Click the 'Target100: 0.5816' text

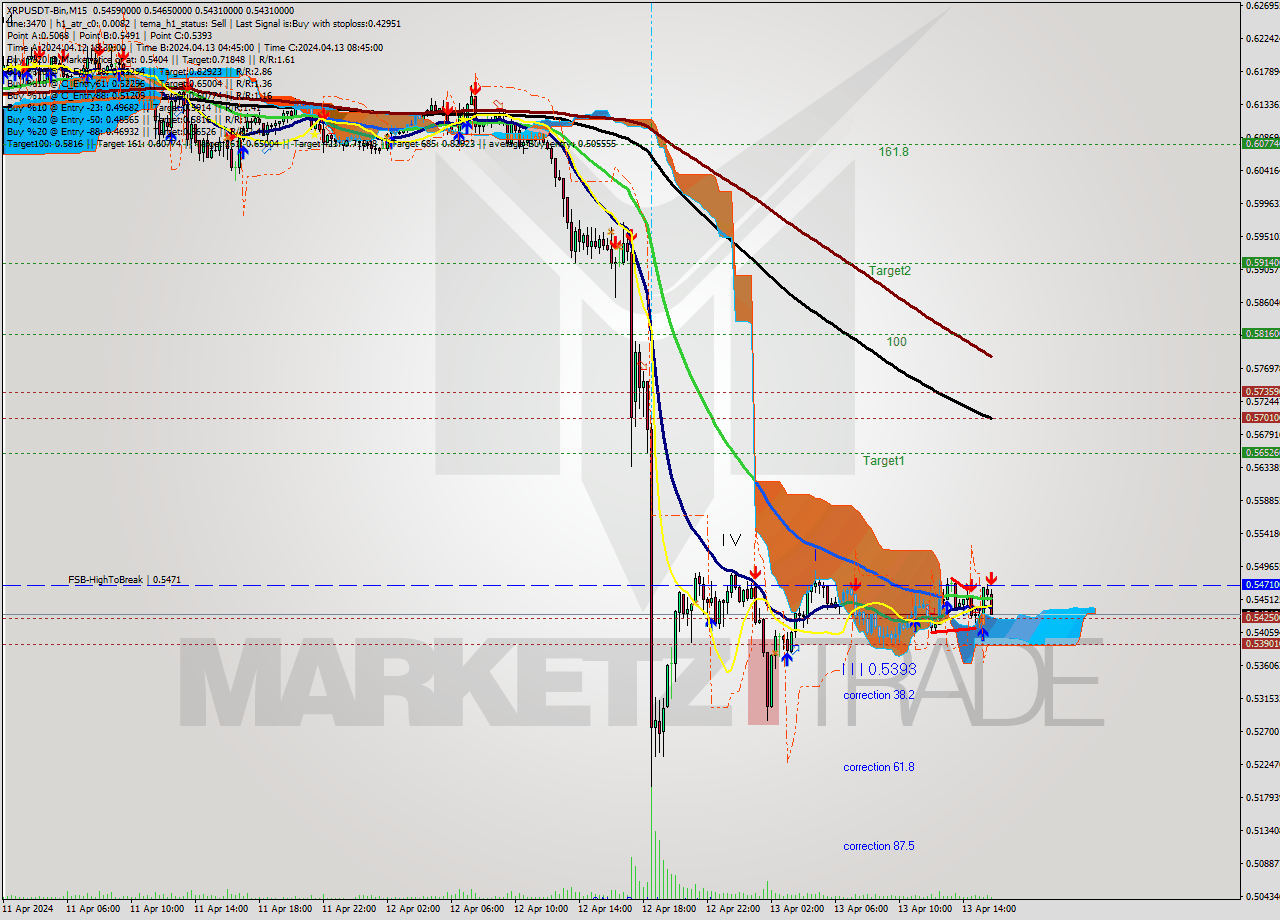[x=45, y=144]
